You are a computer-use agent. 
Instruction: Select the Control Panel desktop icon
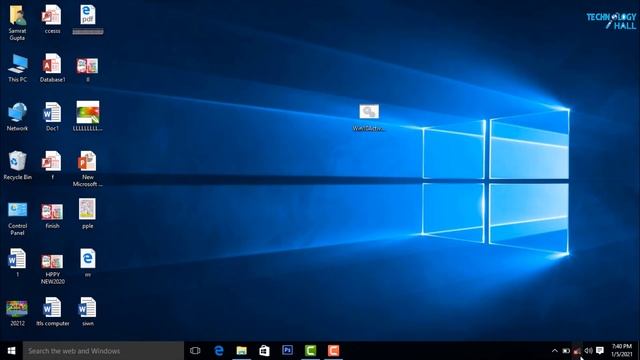coord(17,211)
